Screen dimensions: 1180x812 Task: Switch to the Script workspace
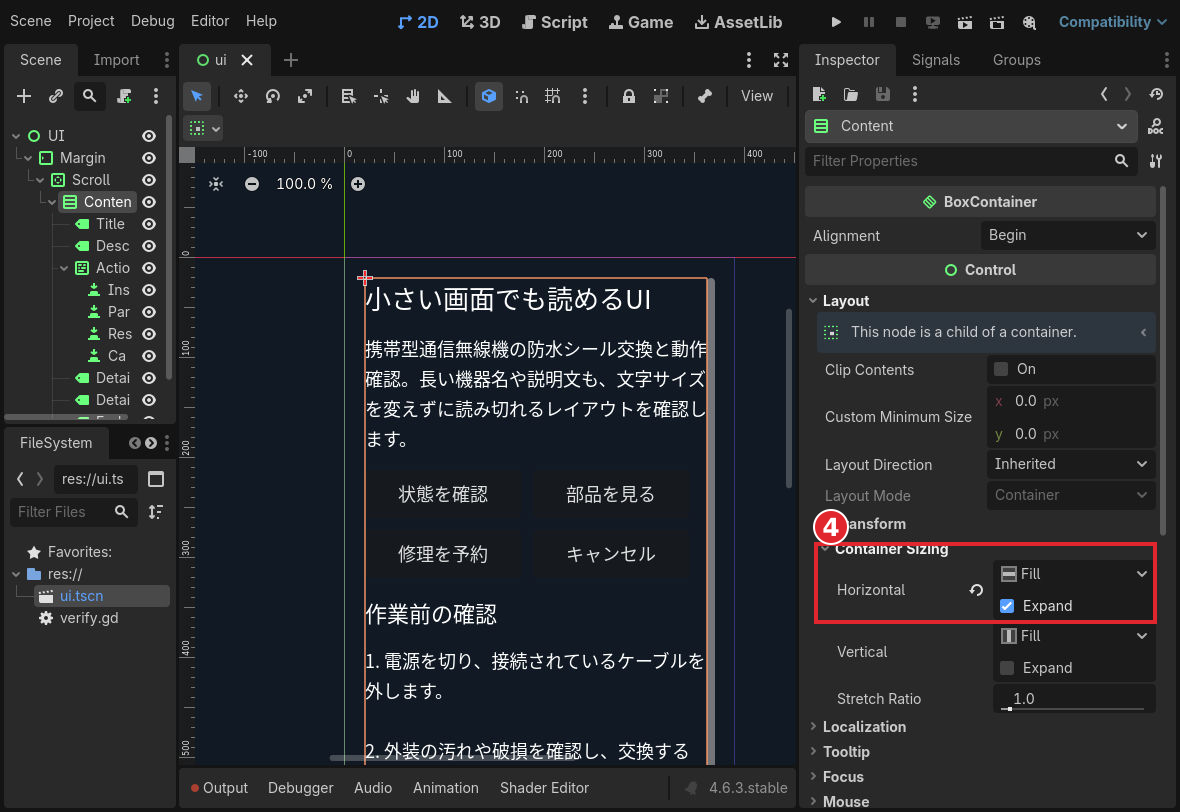point(555,22)
